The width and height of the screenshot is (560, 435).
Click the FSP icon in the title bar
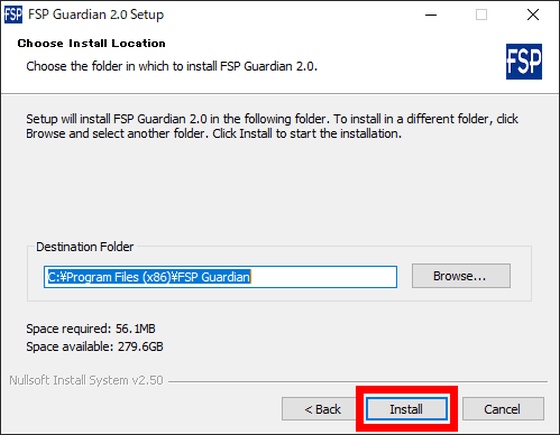[x=13, y=15]
